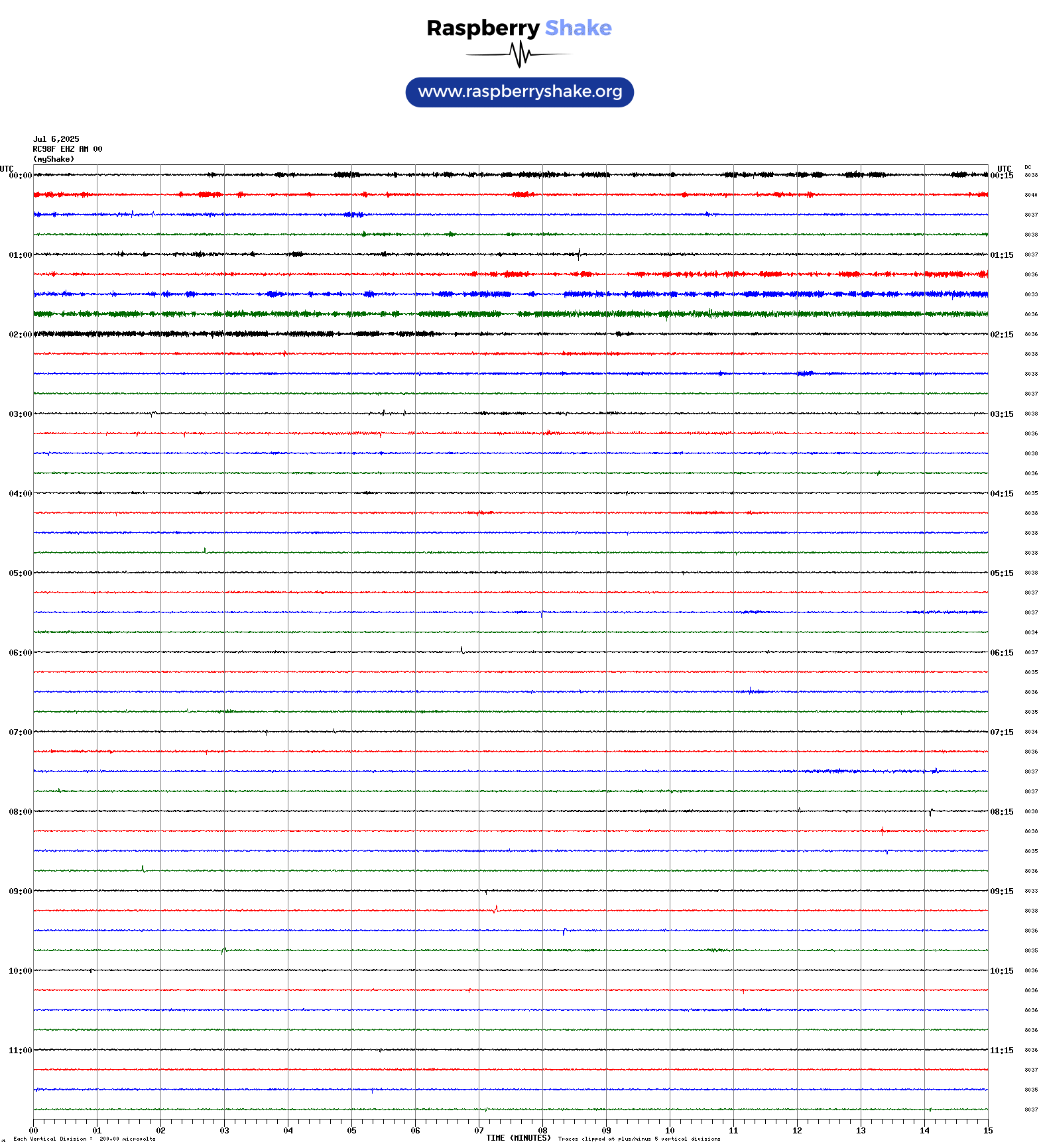Click the TIME (MINUTES) axis title
1041x1148 pixels.
point(519,1138)
